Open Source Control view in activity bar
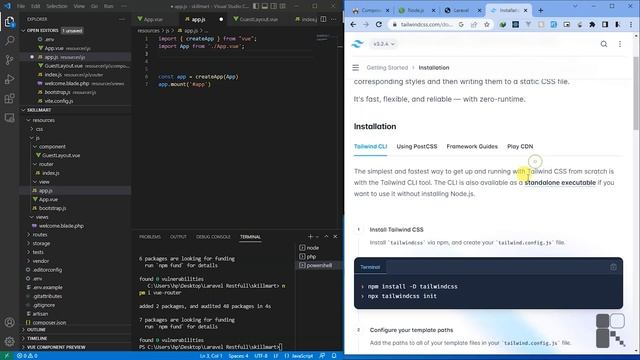This screenshot has height=360, width=640. point(9,60)
